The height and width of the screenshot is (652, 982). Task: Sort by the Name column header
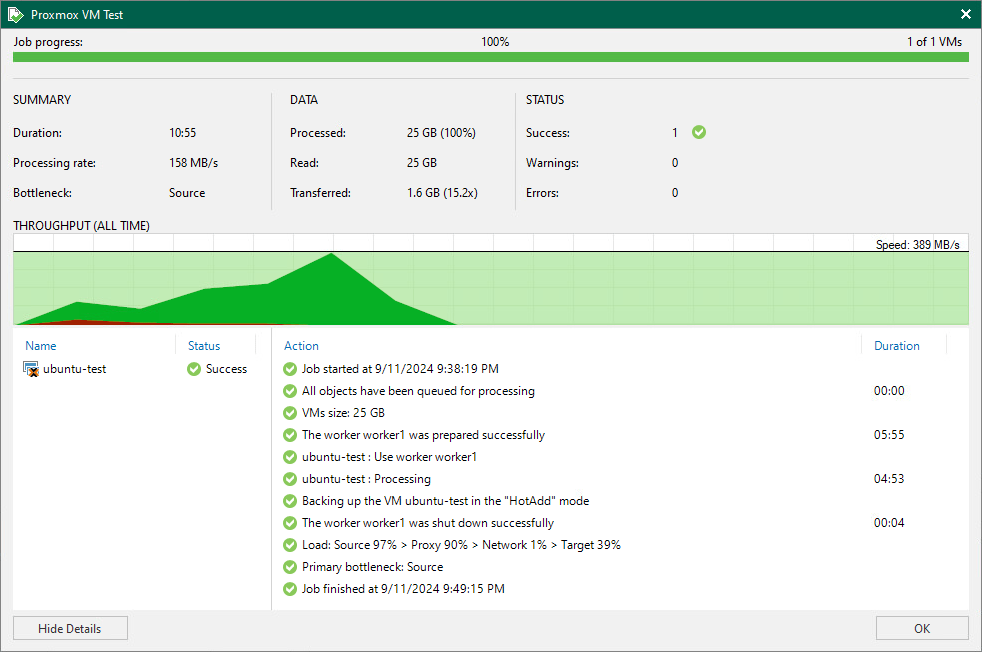click(41, 346)
